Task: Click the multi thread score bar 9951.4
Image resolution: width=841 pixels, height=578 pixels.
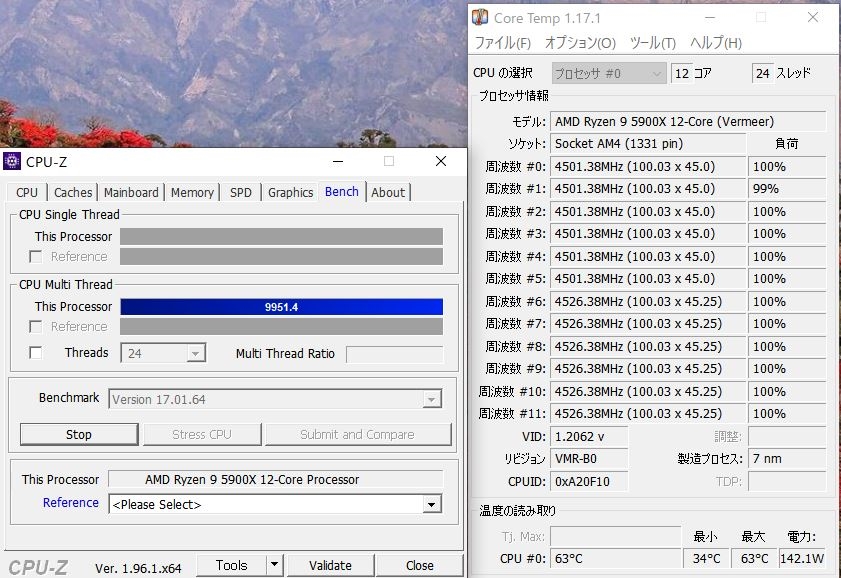Action: coord(282,307)
